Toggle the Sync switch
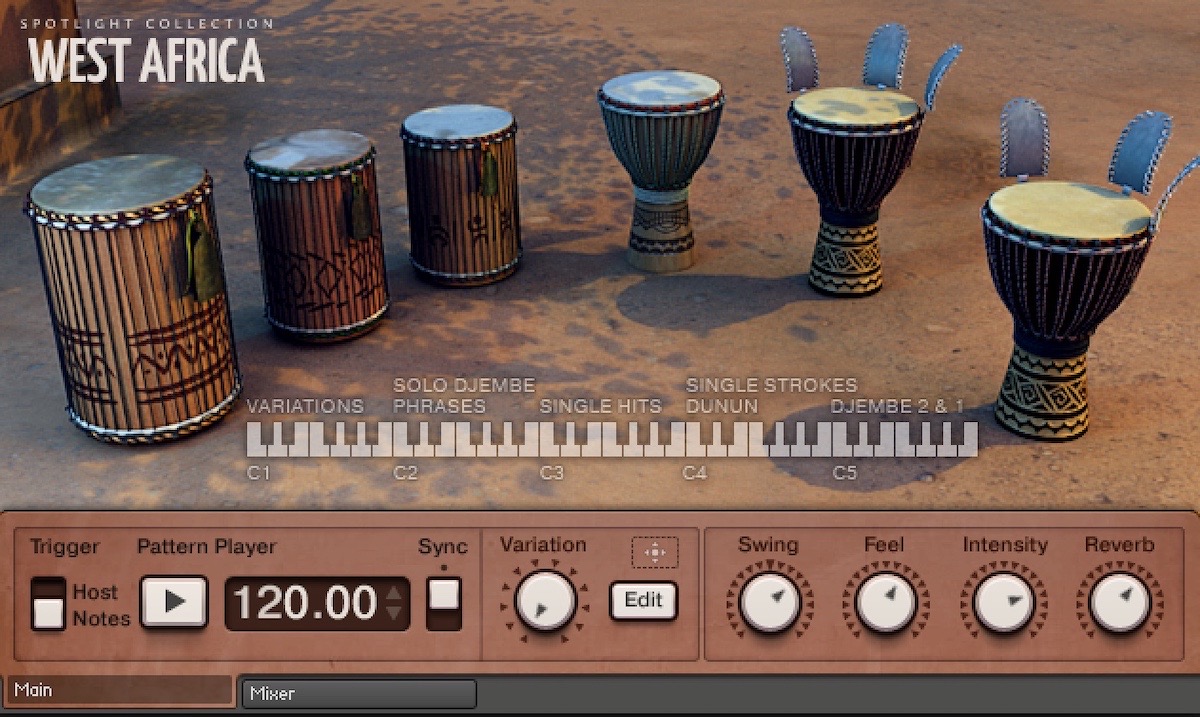Viewport: 1200px width, 717px height. coord(443,603)
